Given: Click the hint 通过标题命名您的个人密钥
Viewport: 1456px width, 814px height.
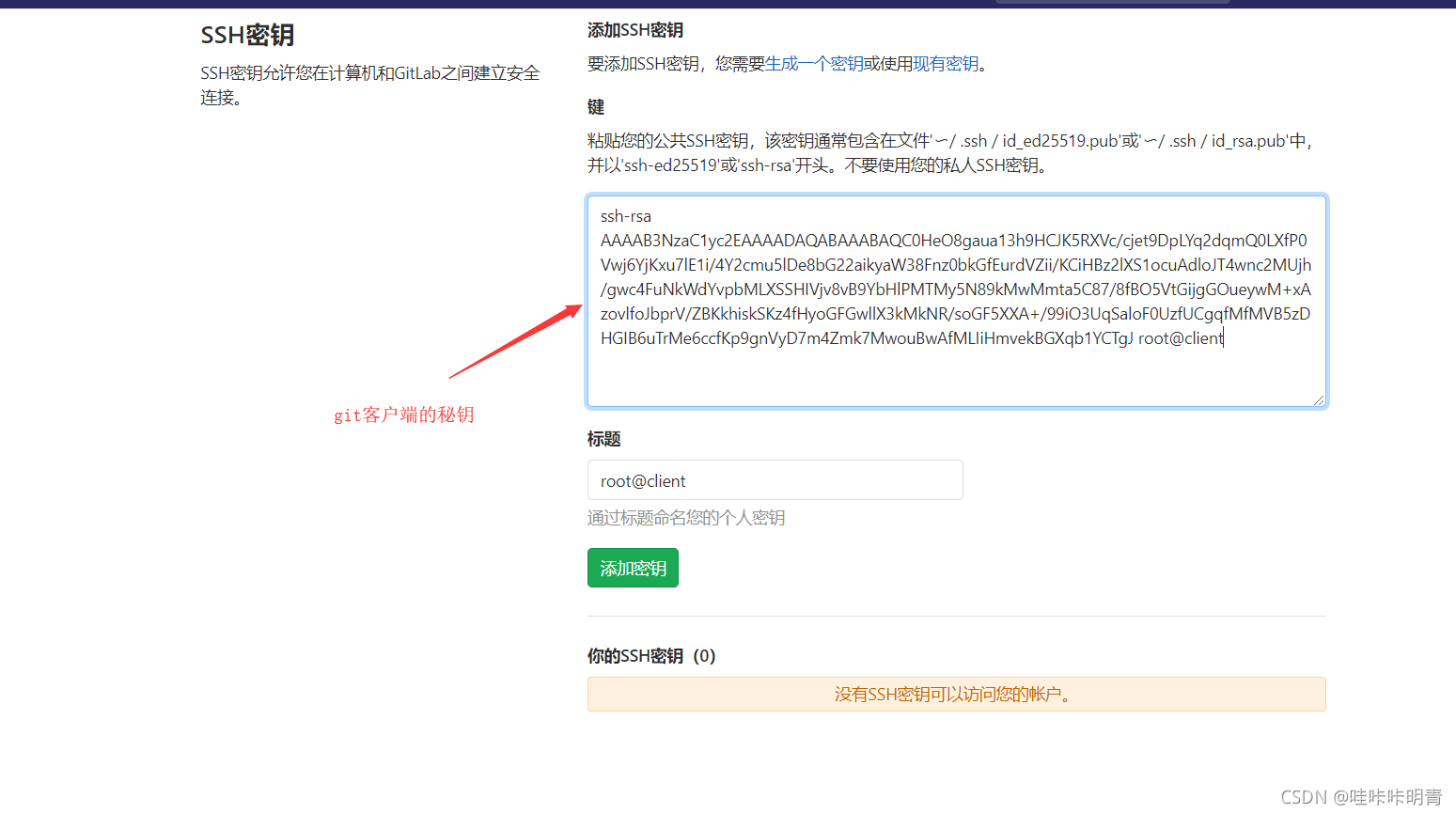Looking at the screenshot, I should (x=686, y=518).
